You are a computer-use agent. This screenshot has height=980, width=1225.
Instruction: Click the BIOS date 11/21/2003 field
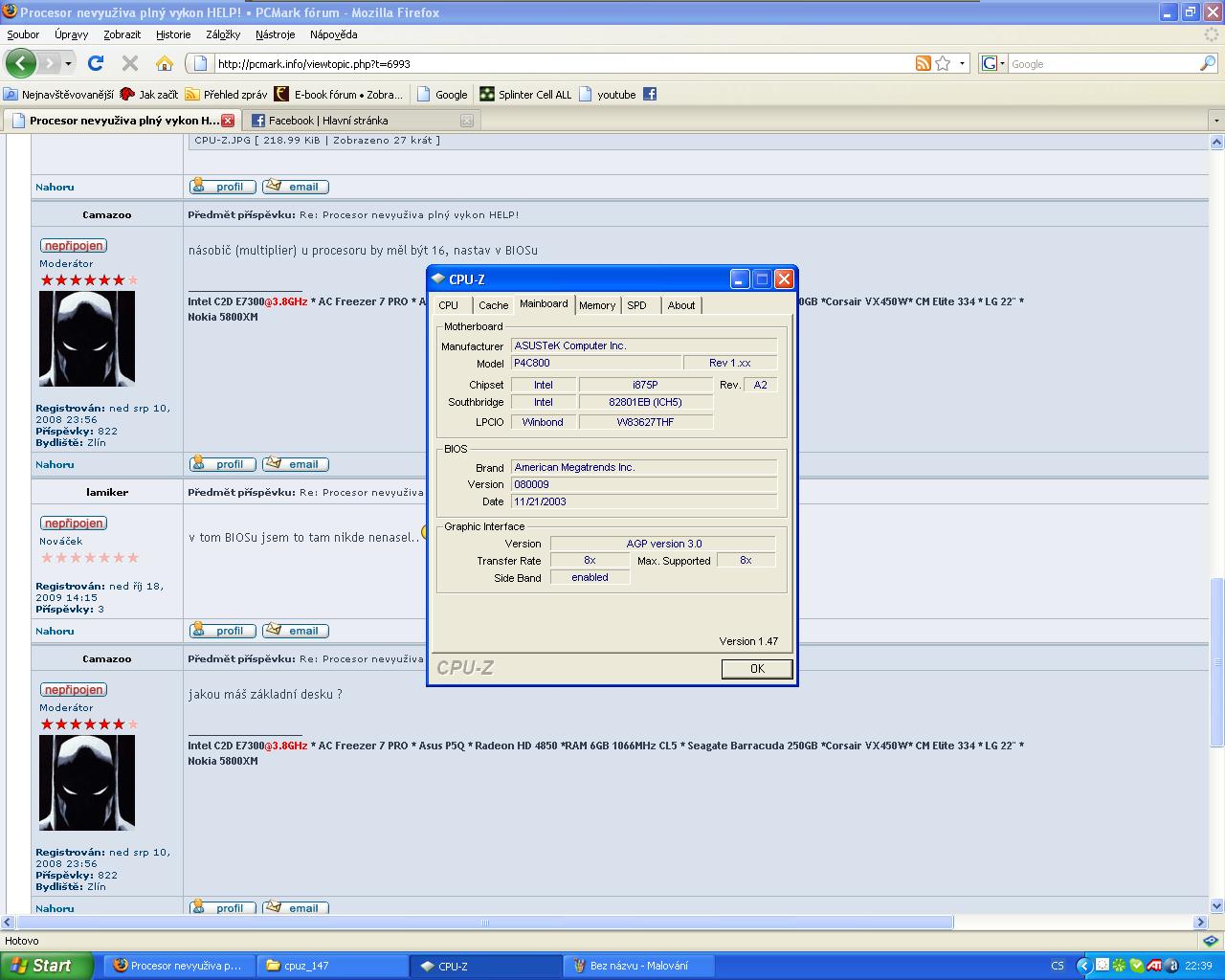(x=644, y=501)
